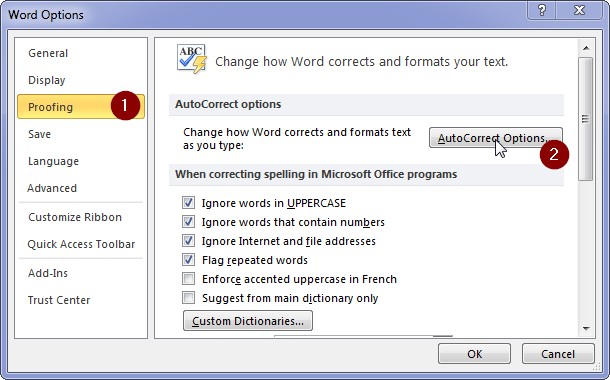Click the ABC proofing checkmark icon
The image size is (610, 380).
click(191, 59)
